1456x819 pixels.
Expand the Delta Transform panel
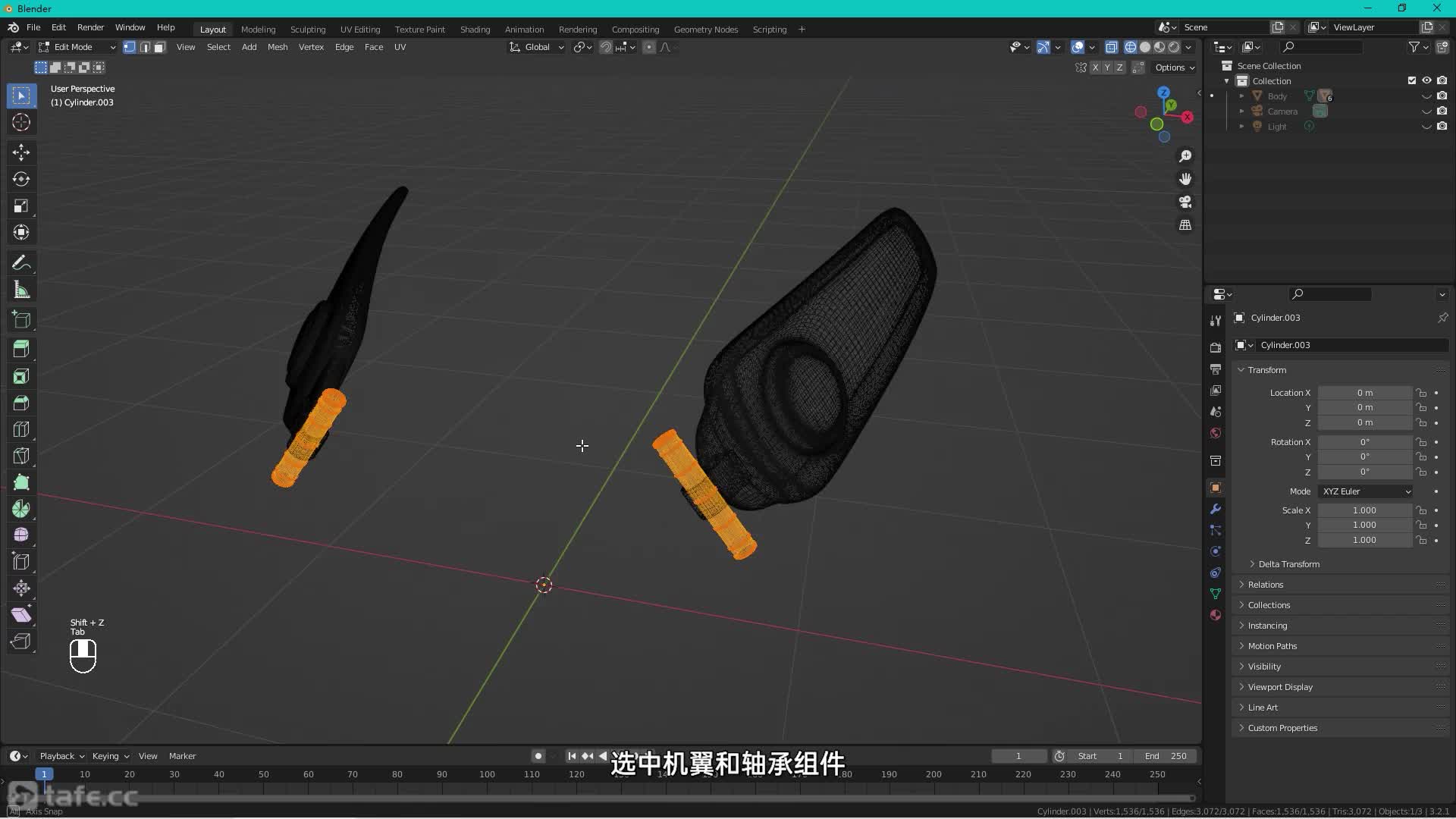1289,564
